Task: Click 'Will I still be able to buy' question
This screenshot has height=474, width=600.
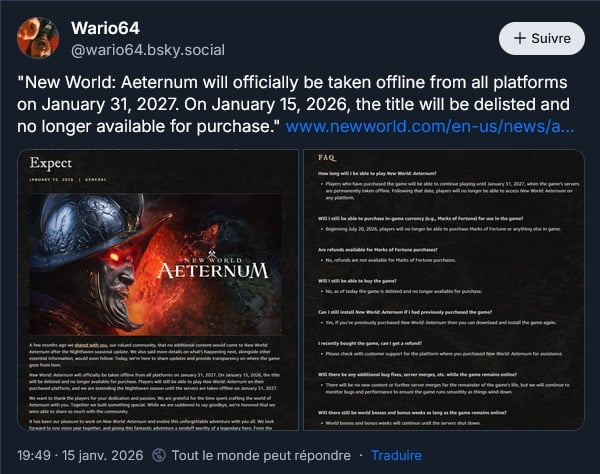Action: click(x=365, y=280)
